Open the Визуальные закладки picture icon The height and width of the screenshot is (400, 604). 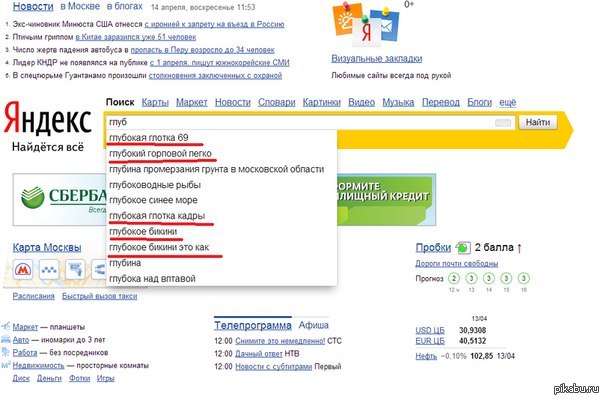366,24
